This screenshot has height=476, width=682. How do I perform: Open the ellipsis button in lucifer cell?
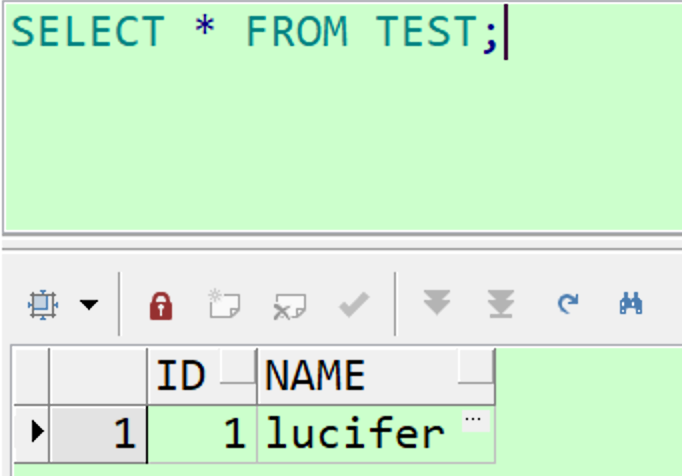coord(473,420)
